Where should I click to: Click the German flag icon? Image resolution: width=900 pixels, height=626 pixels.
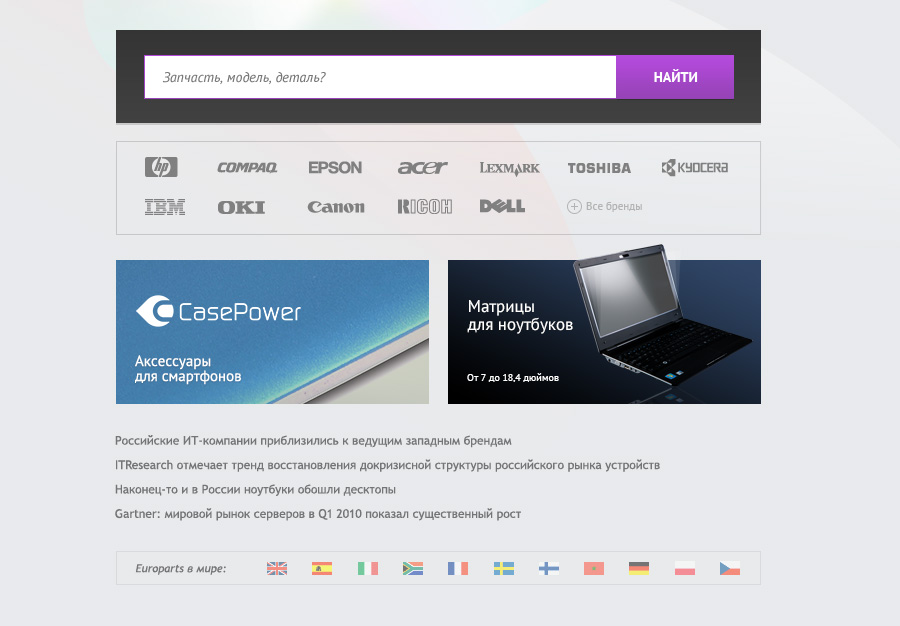(639, 568)
